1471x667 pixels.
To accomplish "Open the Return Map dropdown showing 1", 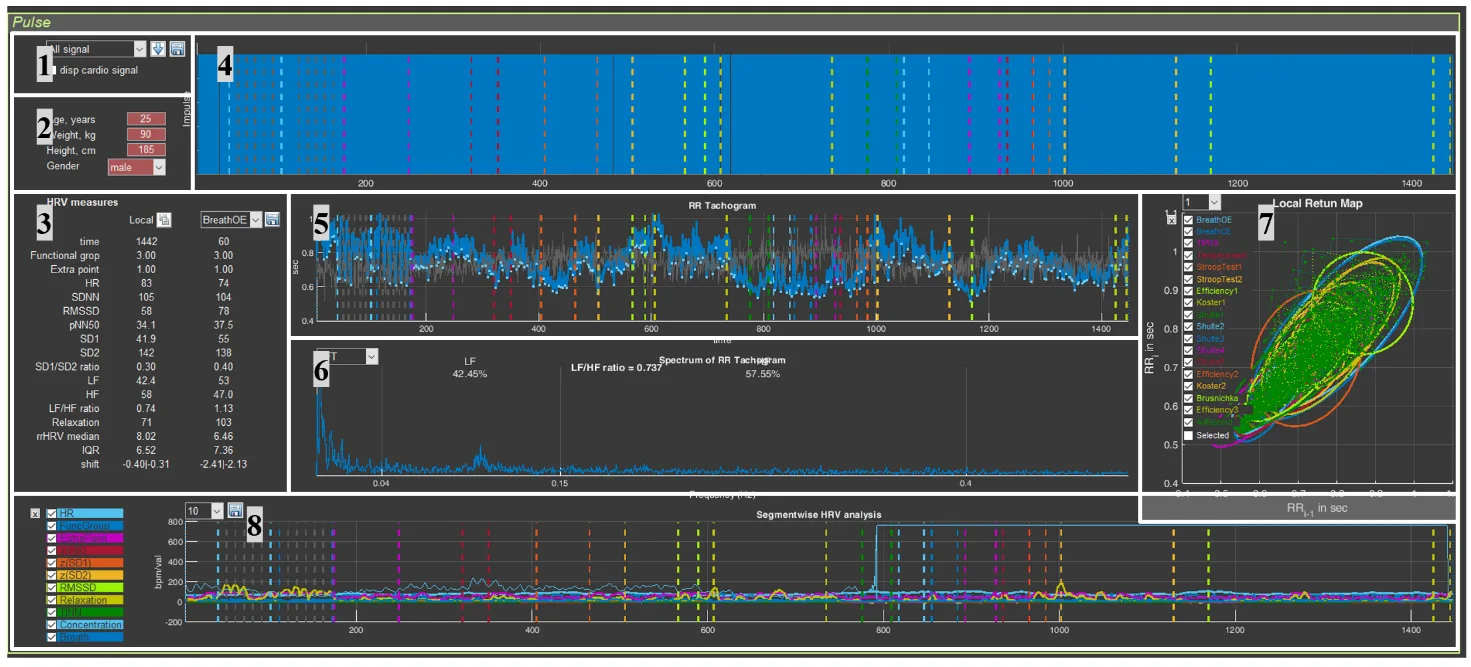I will tap(1213, 203).
